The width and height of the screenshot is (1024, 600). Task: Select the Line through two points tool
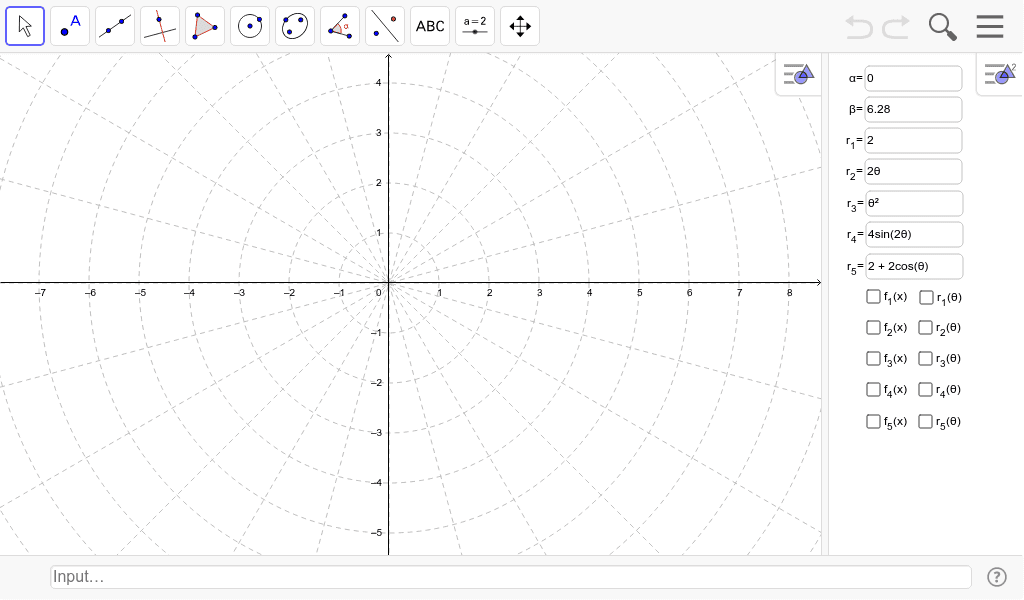pyautogui.click(x=115, y=26)
